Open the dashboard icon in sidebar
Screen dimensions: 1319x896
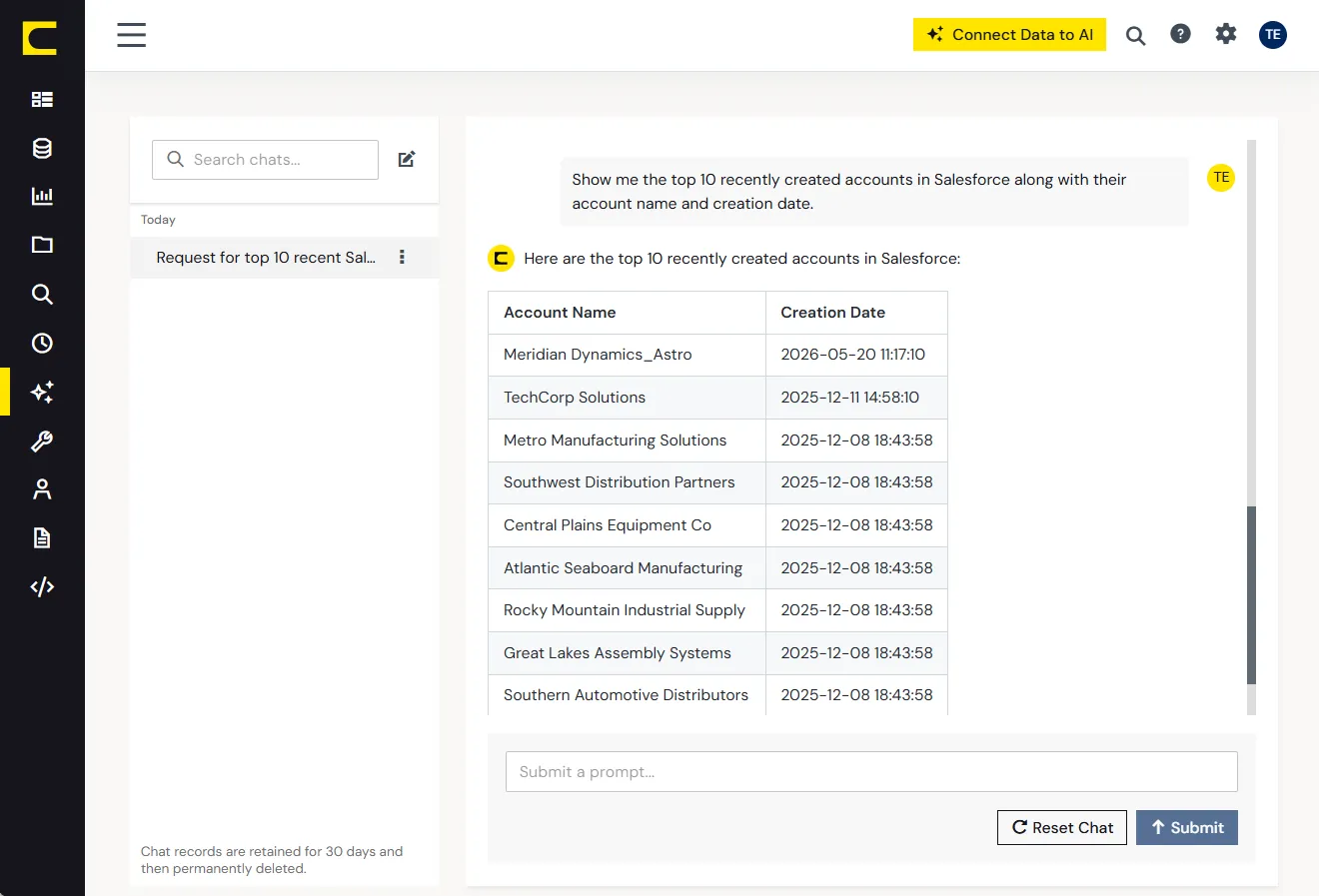[42, 99]
